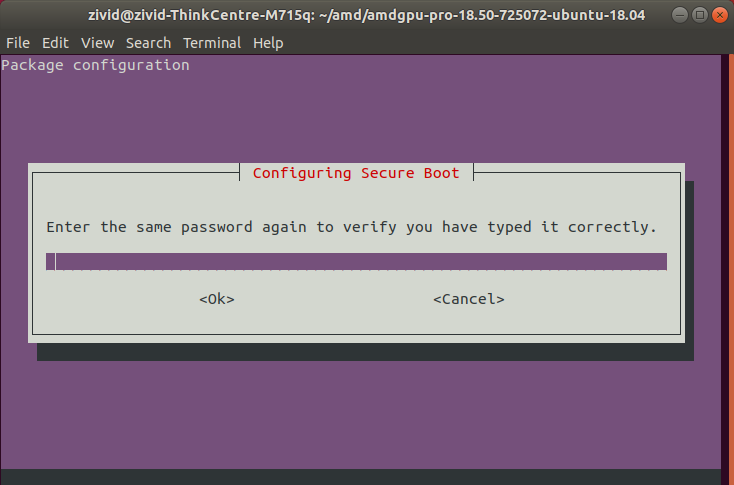
Task: Confirm the password with Ok
Action: (x=216, y=299)
